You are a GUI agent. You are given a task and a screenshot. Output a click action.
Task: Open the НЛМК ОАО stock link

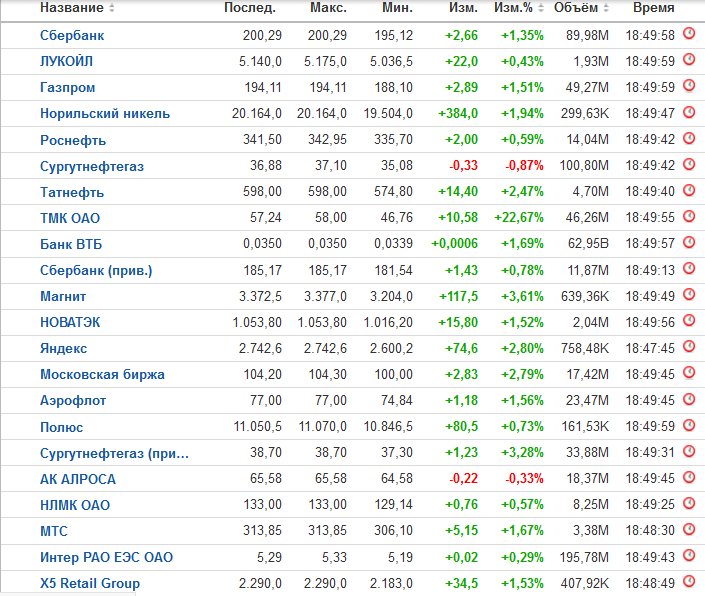75,505
